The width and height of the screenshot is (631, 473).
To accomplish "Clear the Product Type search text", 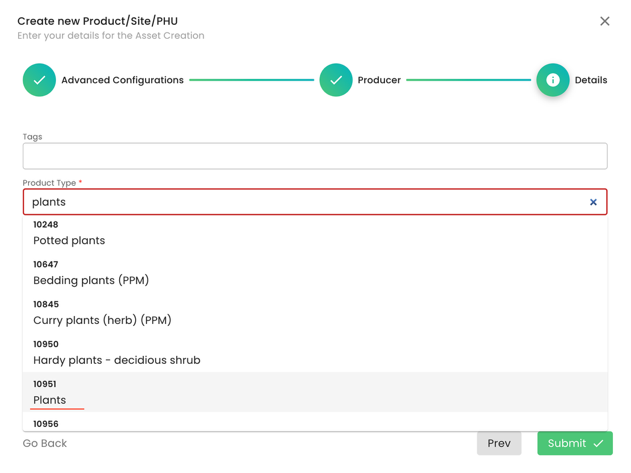I will (593, 202).
